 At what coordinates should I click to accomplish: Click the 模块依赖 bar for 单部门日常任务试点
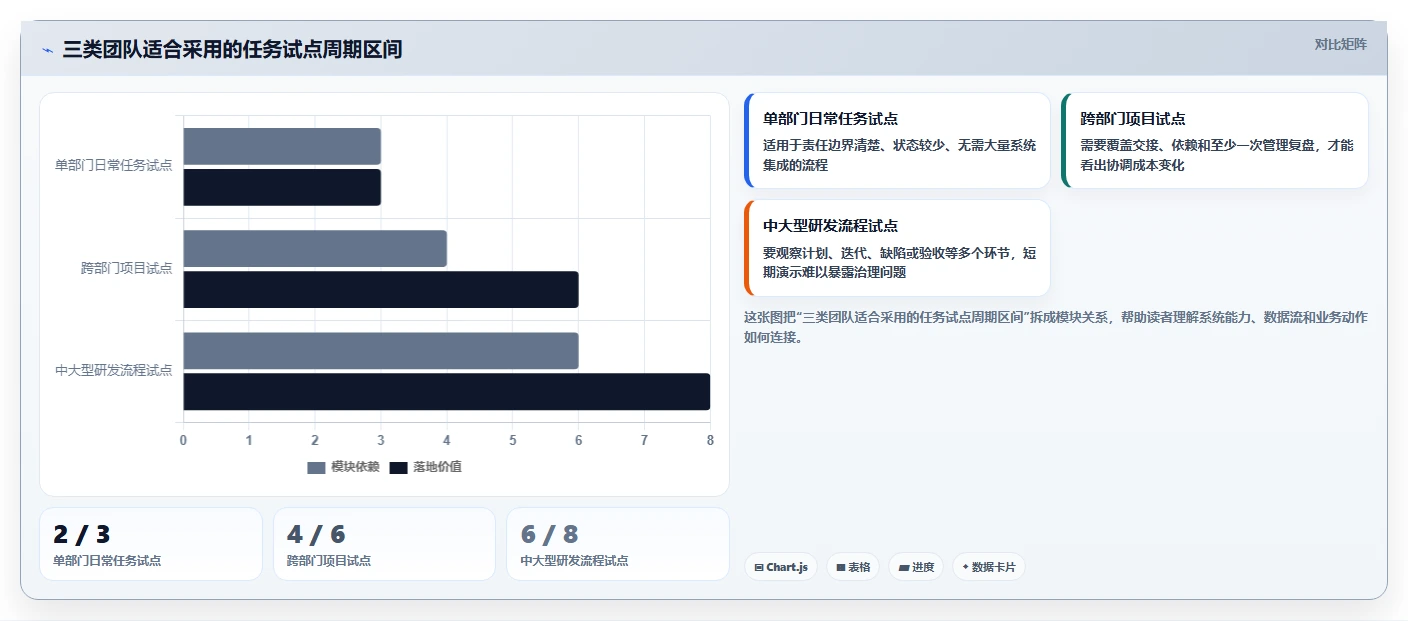pyautogui.click(x=282, y=146)
